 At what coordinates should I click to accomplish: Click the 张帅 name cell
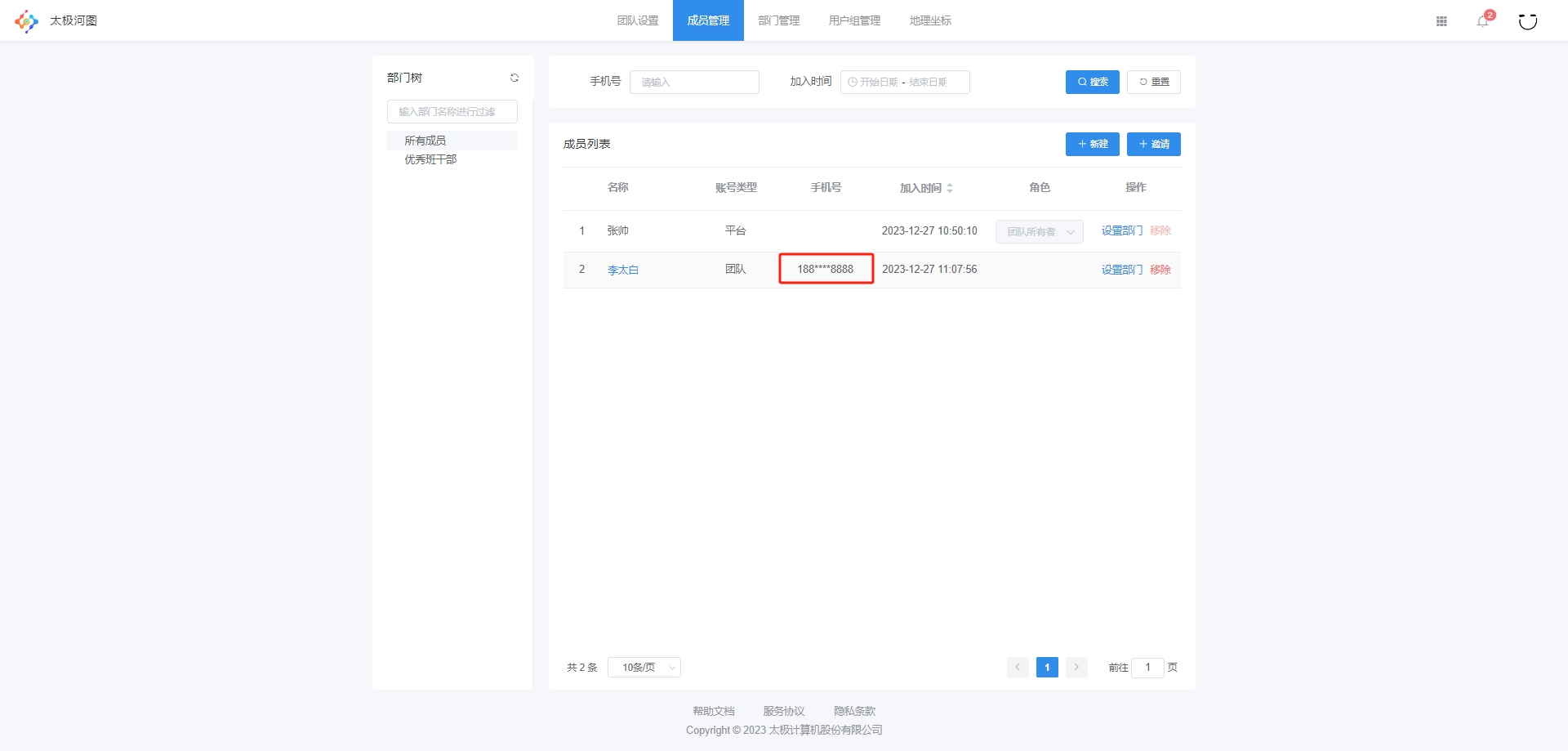click(x=618, y=230)
